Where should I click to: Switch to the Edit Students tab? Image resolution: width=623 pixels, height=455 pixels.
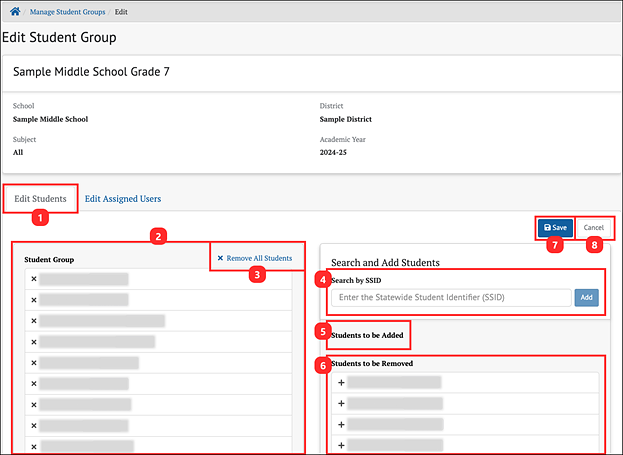click(x=40, y=198)
